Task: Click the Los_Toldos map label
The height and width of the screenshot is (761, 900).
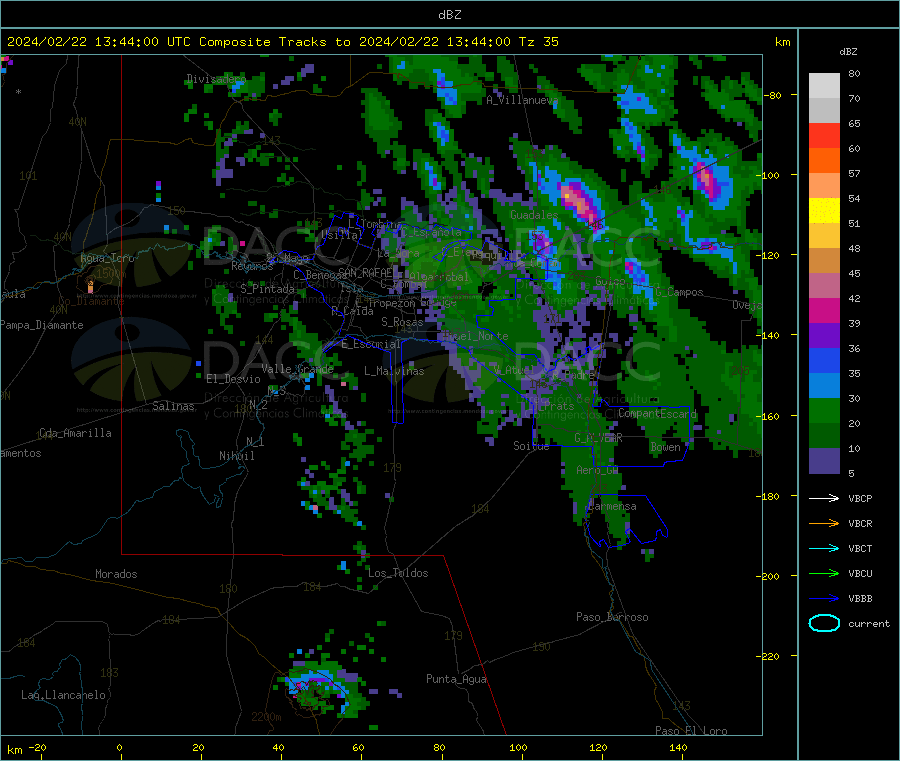Action: pyautogui.click(x=398, y=573)
